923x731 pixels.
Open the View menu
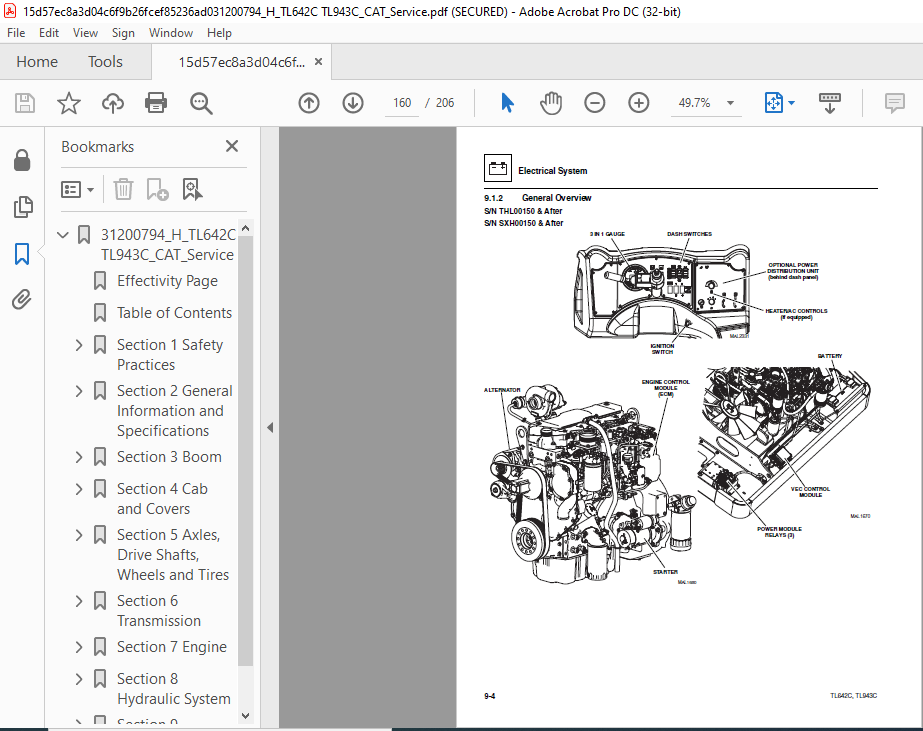coord(85,33)
